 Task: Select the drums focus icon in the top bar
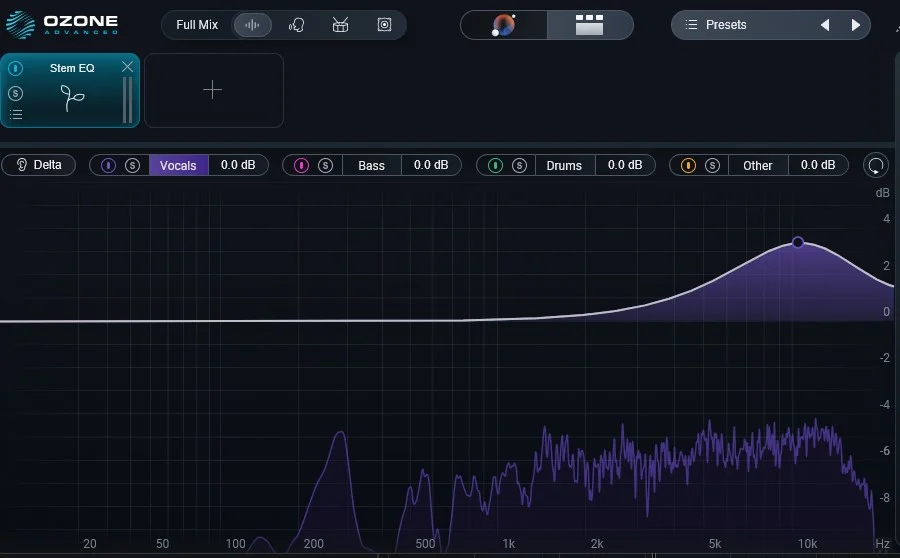click(x=340, y=25)
